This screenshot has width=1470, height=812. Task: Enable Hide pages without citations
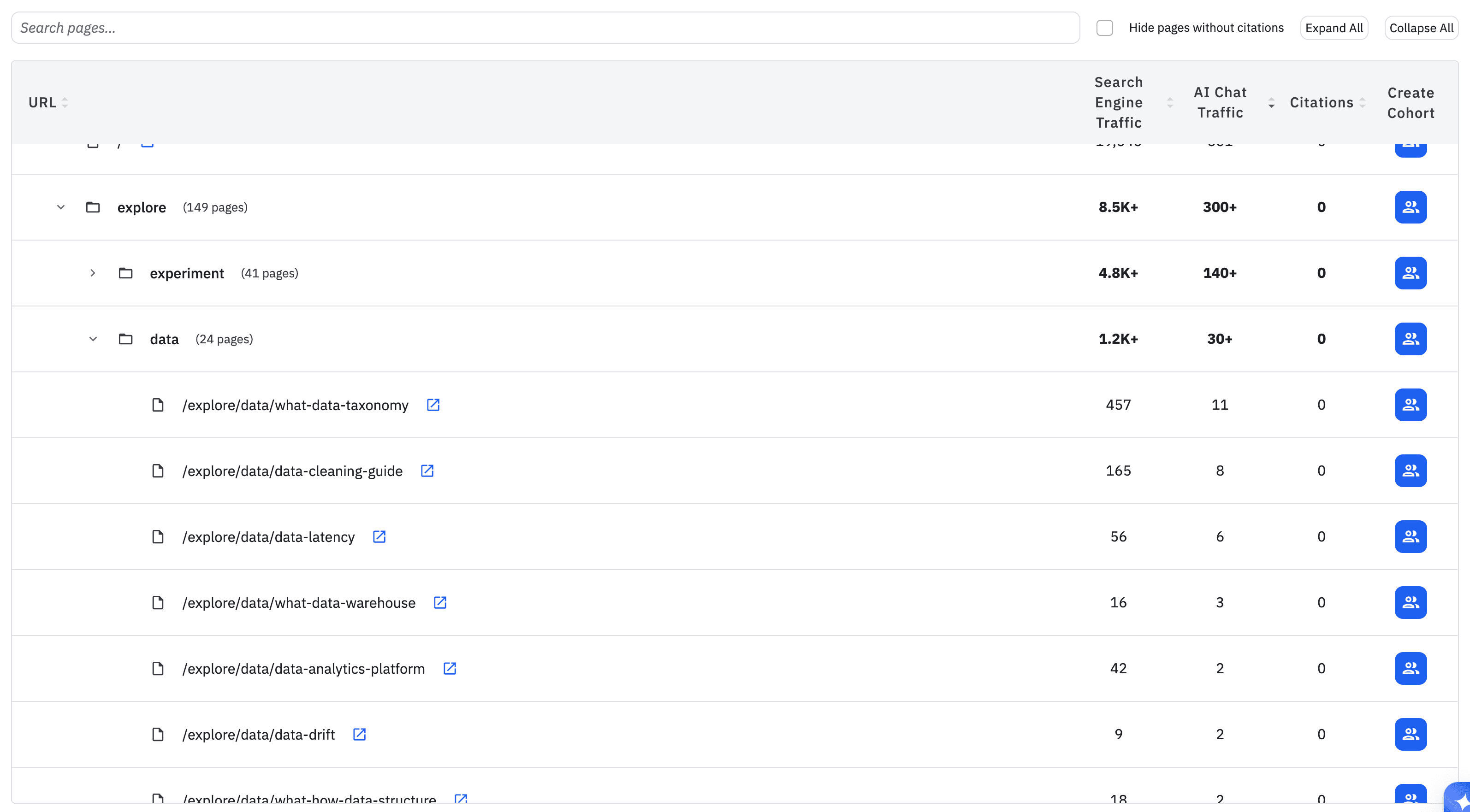click(1104, 27)
